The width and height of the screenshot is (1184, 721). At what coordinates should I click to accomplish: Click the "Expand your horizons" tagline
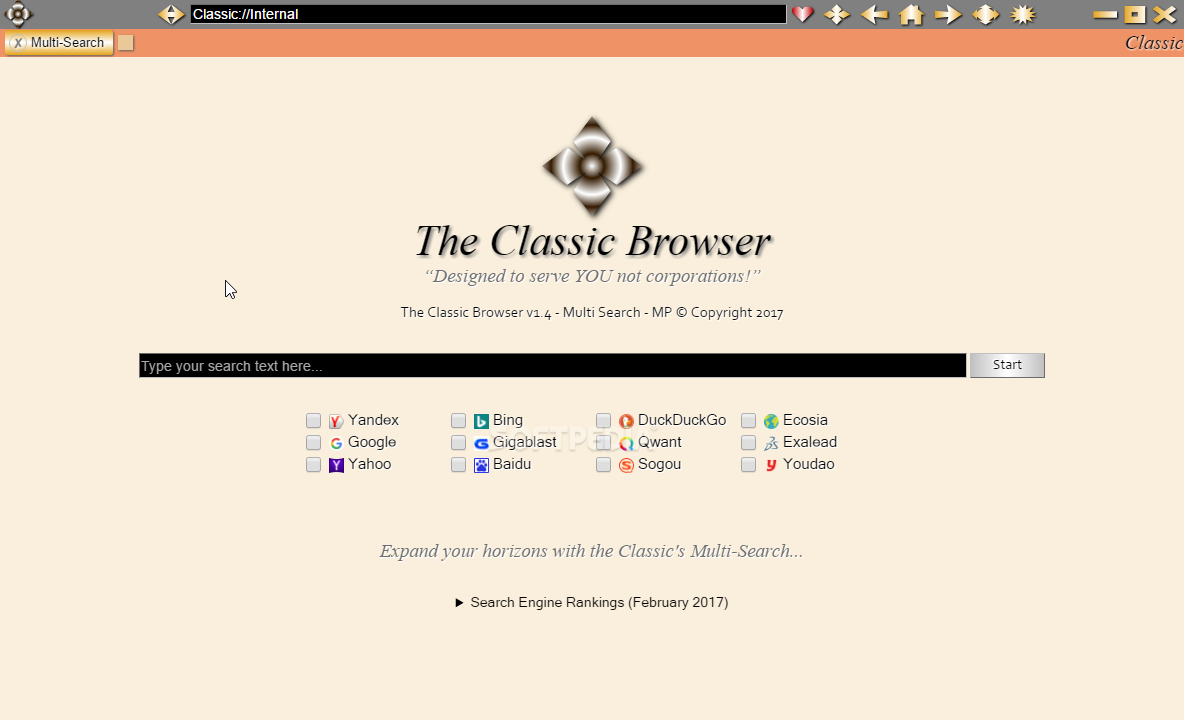(591, 551)
